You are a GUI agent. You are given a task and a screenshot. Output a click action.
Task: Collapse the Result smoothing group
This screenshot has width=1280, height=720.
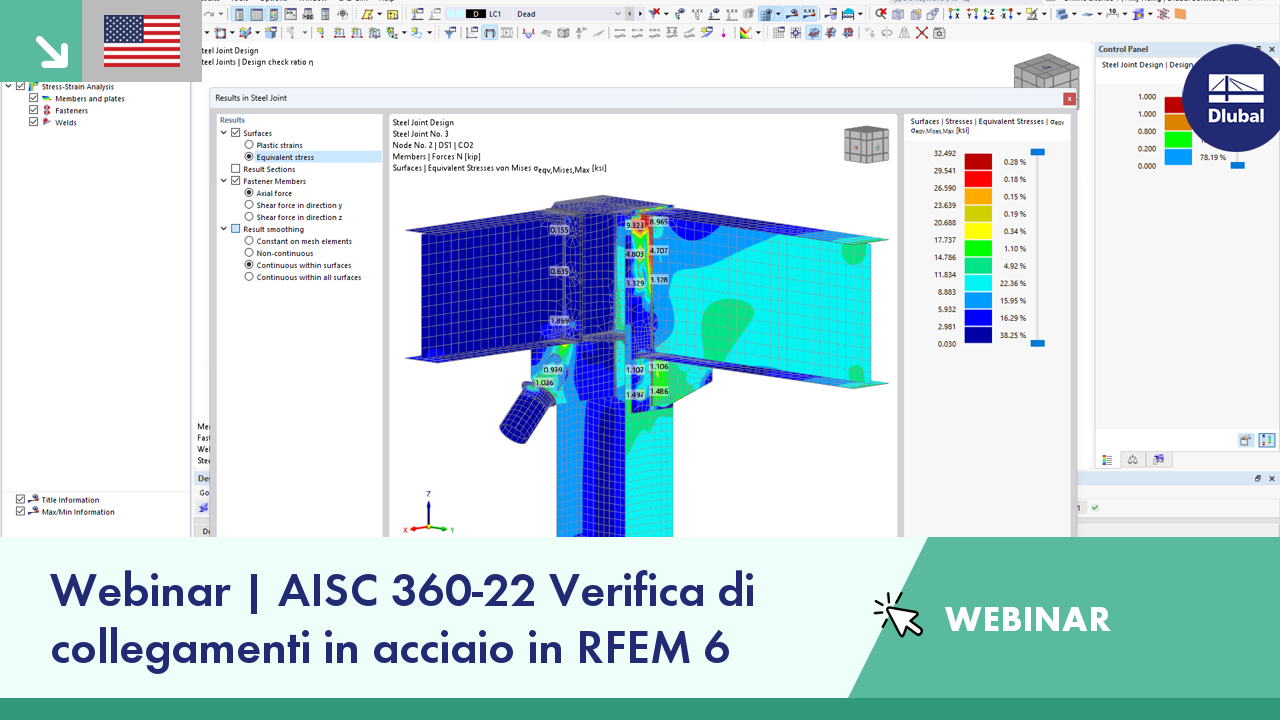pos(224,229)
